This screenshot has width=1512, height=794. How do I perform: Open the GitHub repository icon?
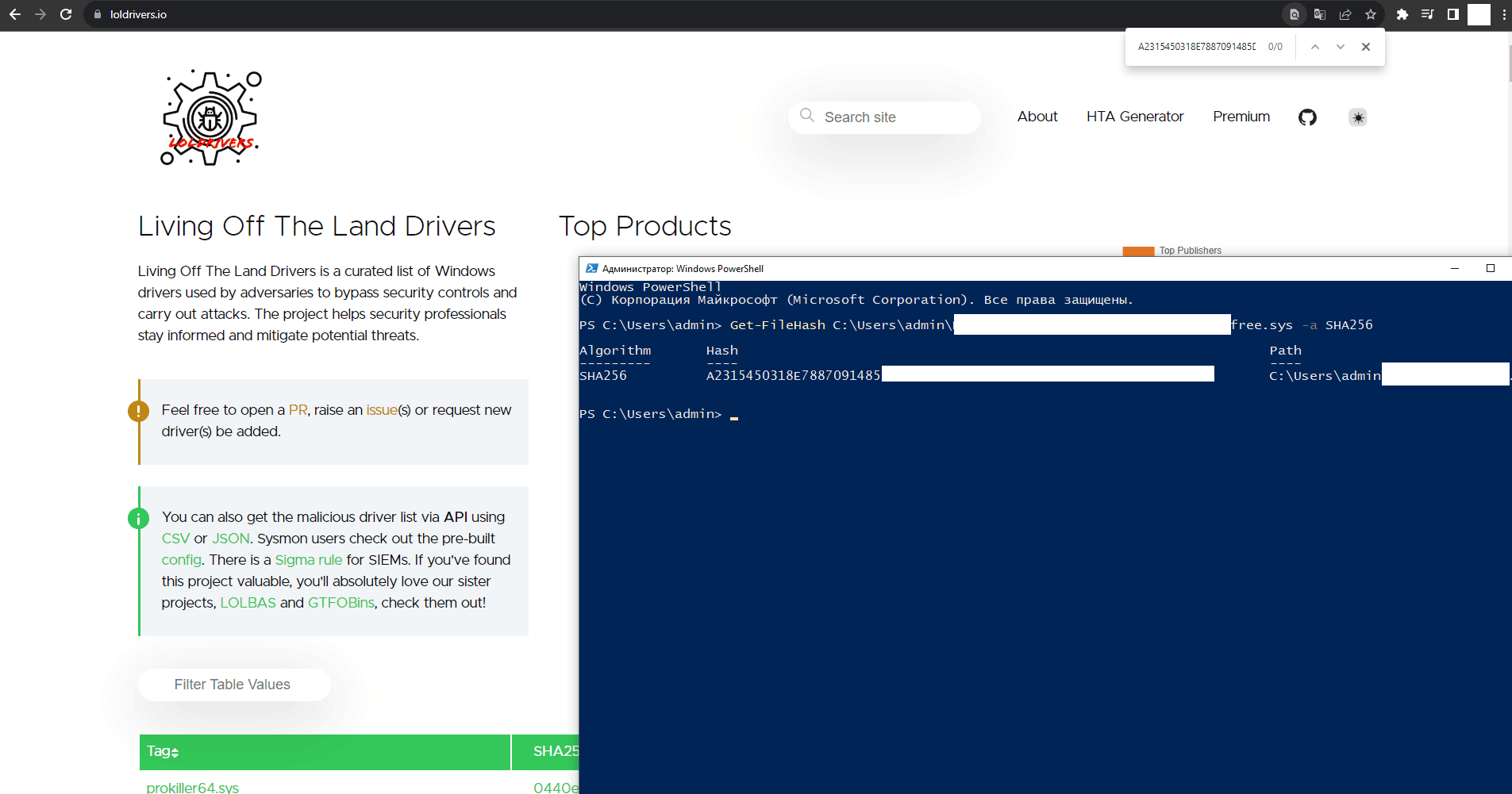pos(1307,117)
